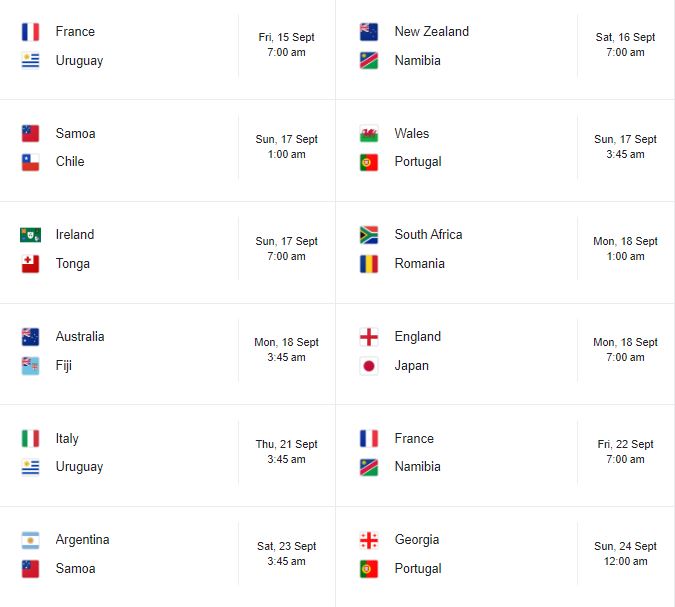The image size is (675, 607).
Task: Click the Italy flag icon
Action: [30, 439]
